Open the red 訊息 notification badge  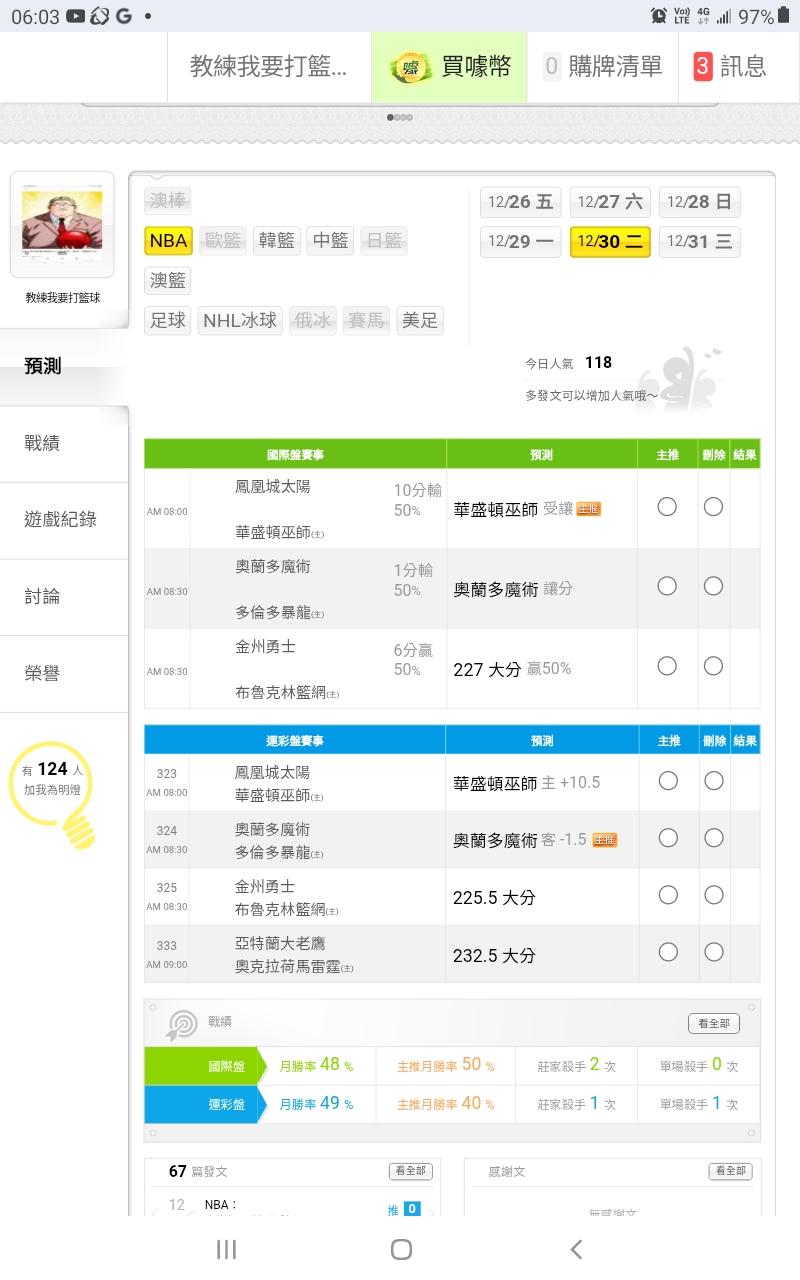pyautogui.click(x=703, y=67)
